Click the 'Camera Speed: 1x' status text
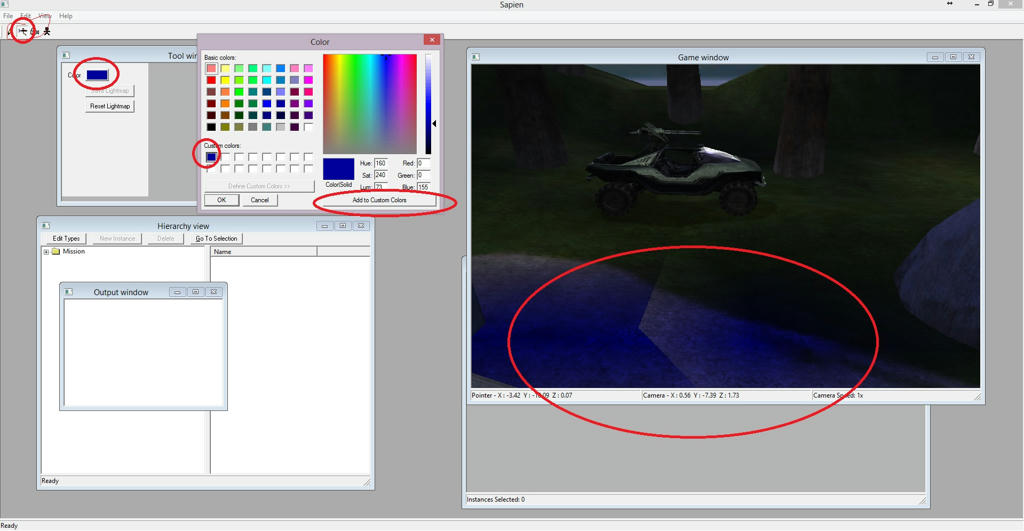Viewport: 1024px width, 531px height. tap(838, 395)
